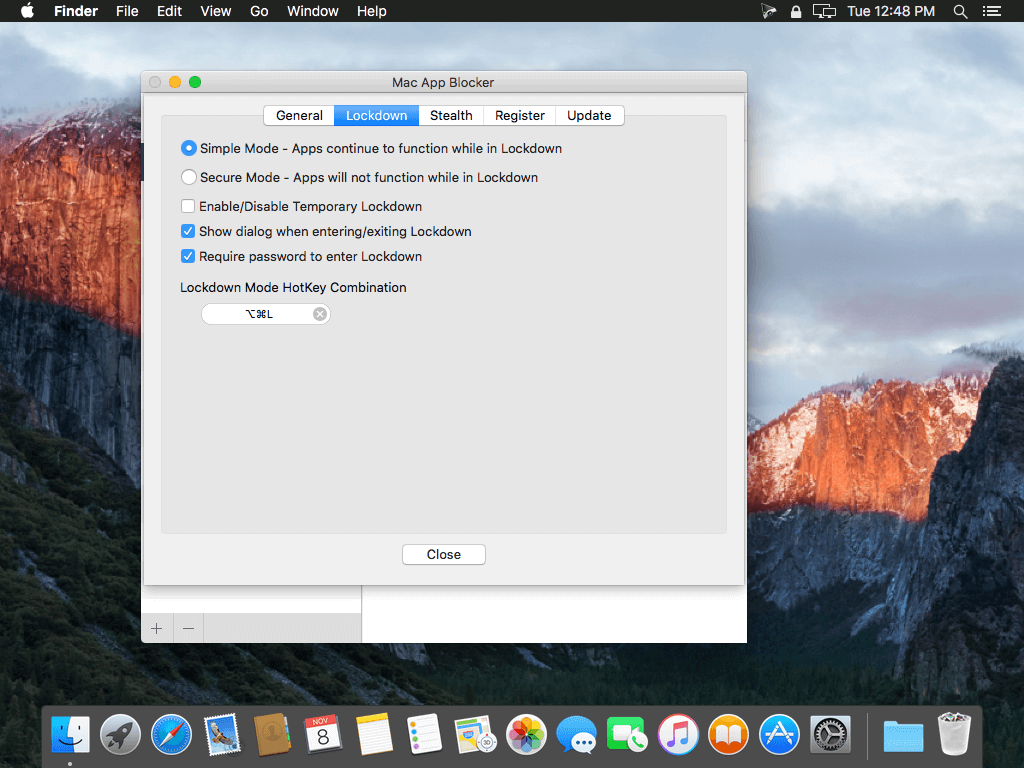Viewport: 1024px width, 768px height.
Task: Open Contacts from the Dock
Action: point(272,734)
